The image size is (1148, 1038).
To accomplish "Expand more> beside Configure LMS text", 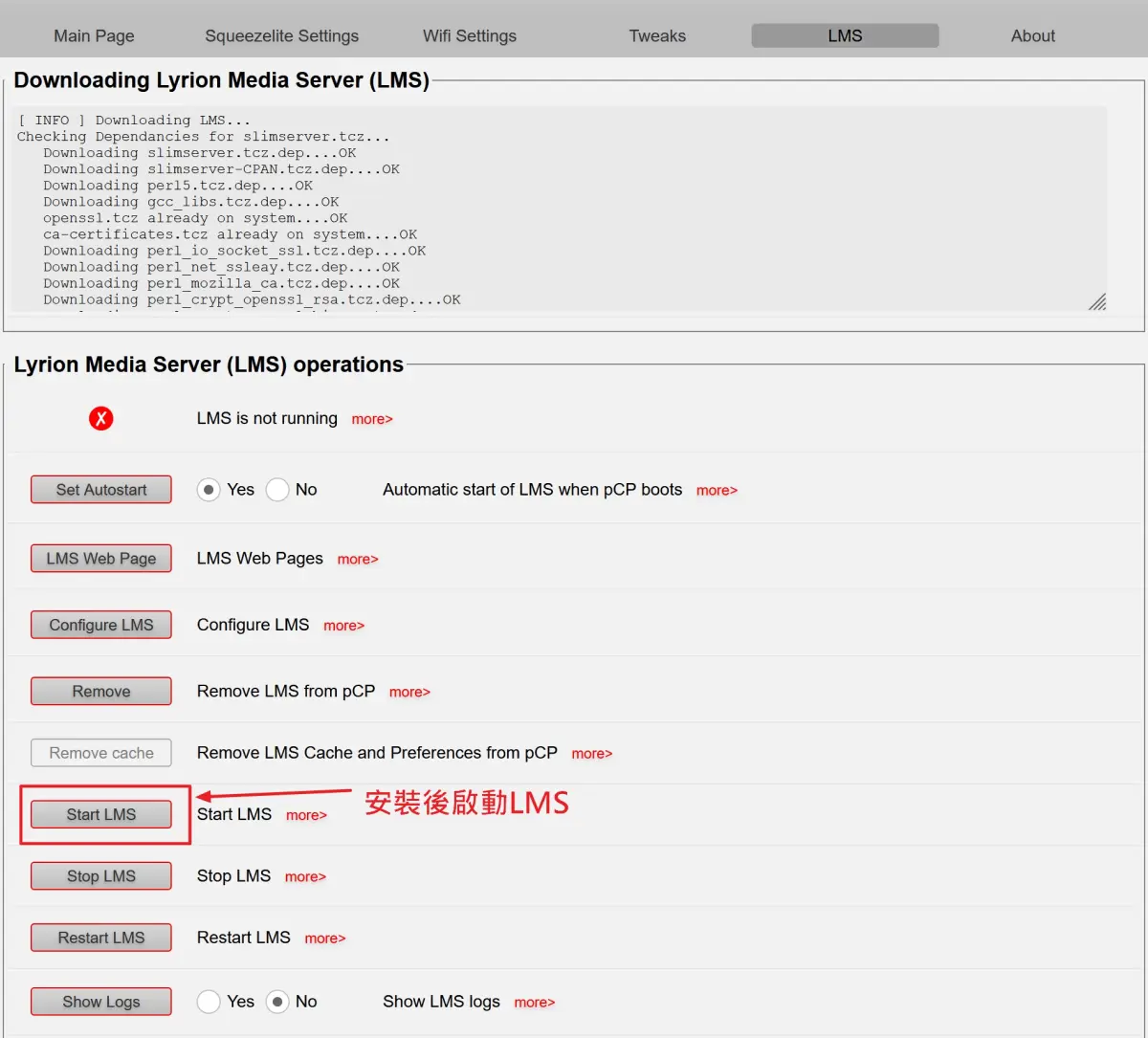I will [x=343, y=626].
